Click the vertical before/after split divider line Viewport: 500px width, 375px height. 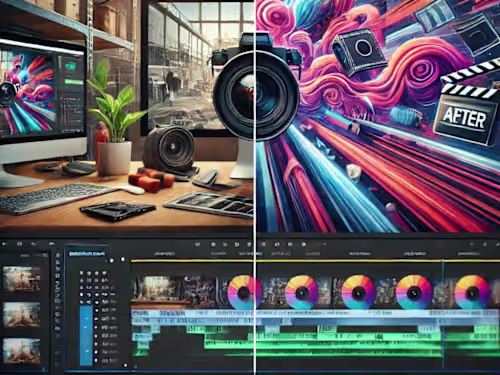pyautogui.click(x=255, y=187)
